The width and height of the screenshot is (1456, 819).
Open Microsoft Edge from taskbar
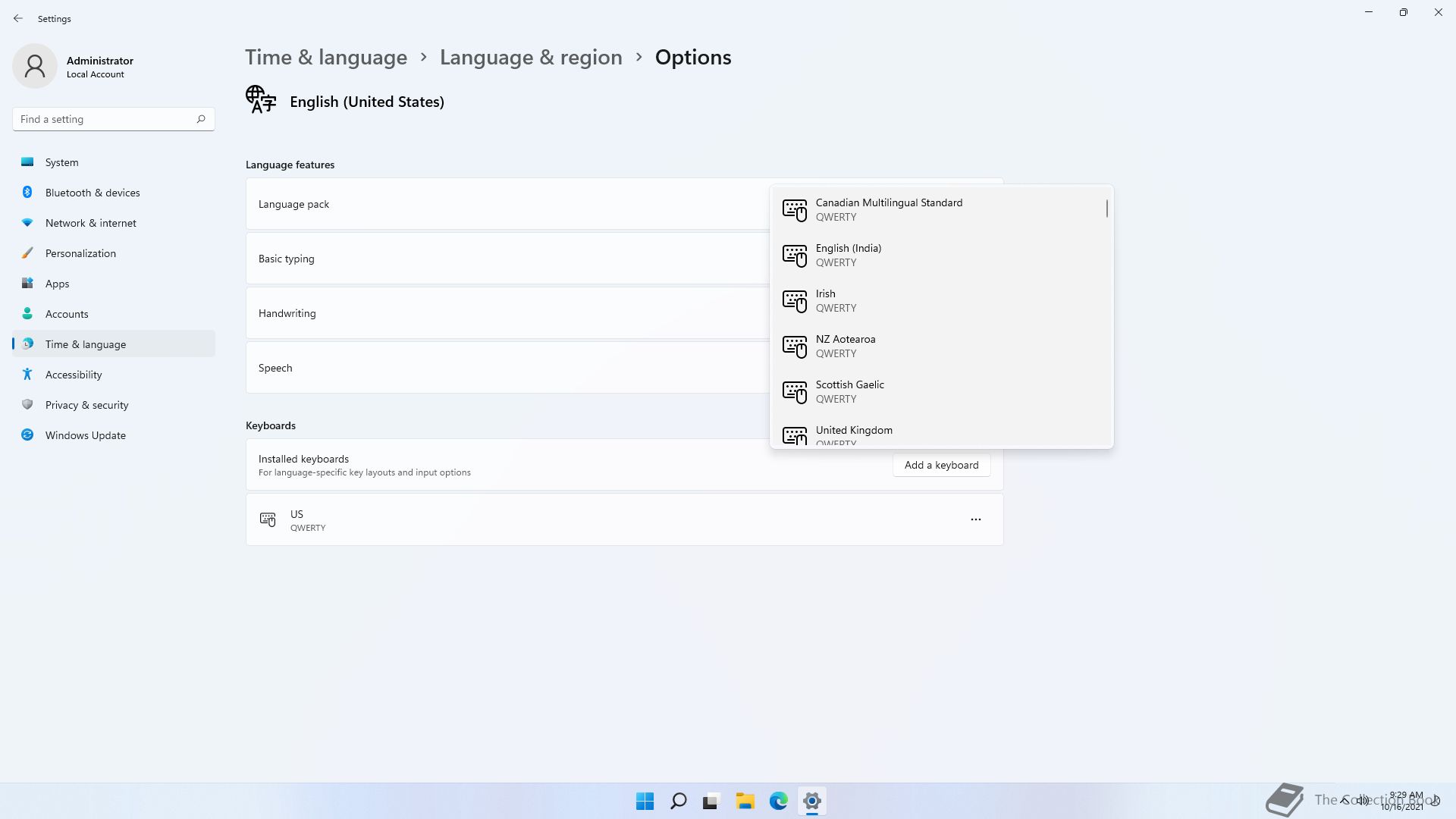pos(778,801)
